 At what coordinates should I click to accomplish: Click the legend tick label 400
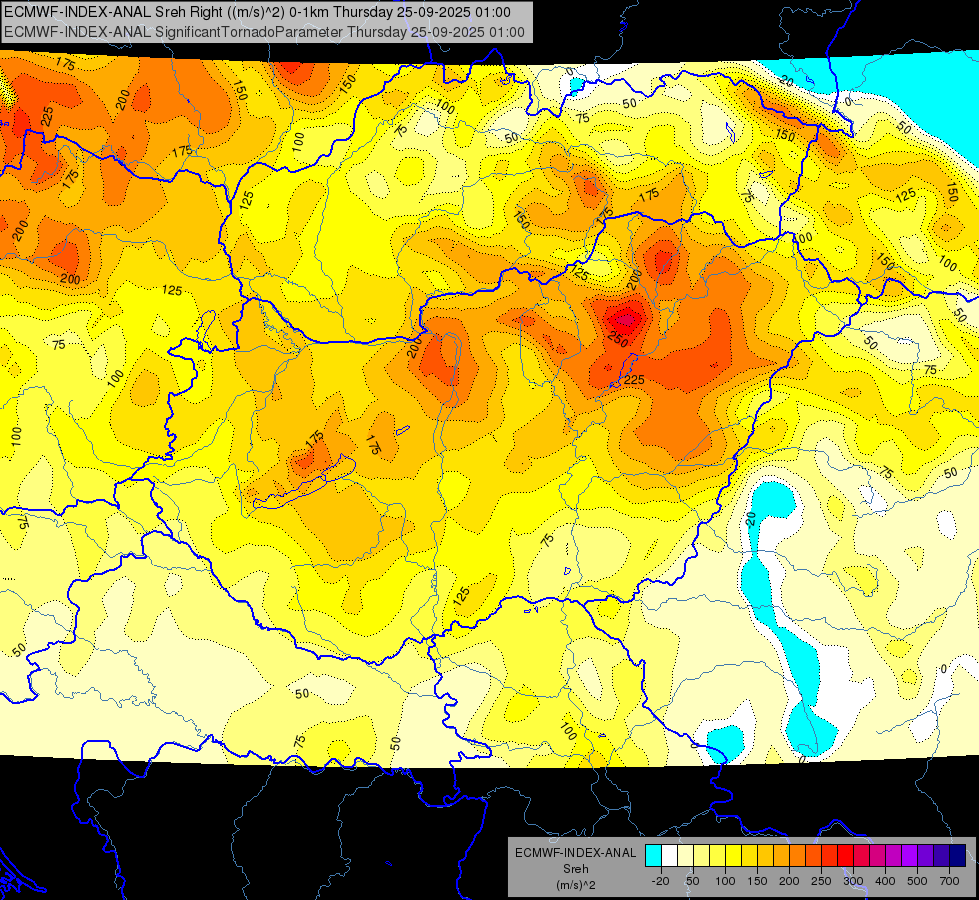[885, 881]
